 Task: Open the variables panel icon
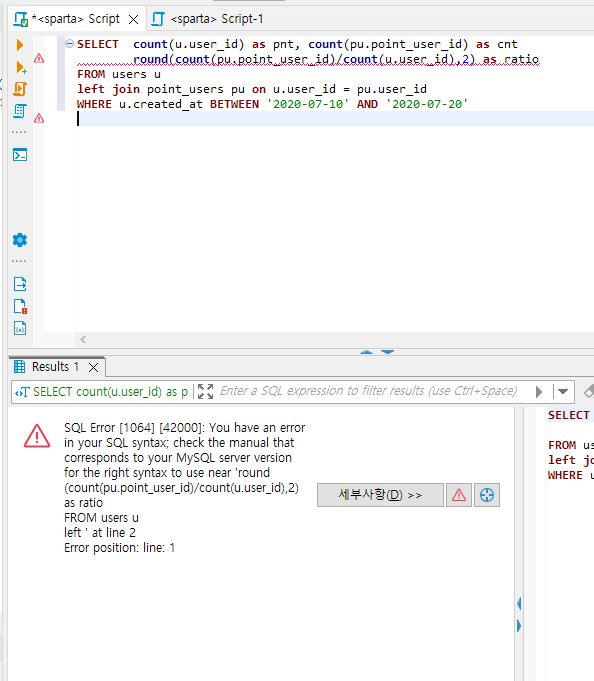(x=20, y=328)
